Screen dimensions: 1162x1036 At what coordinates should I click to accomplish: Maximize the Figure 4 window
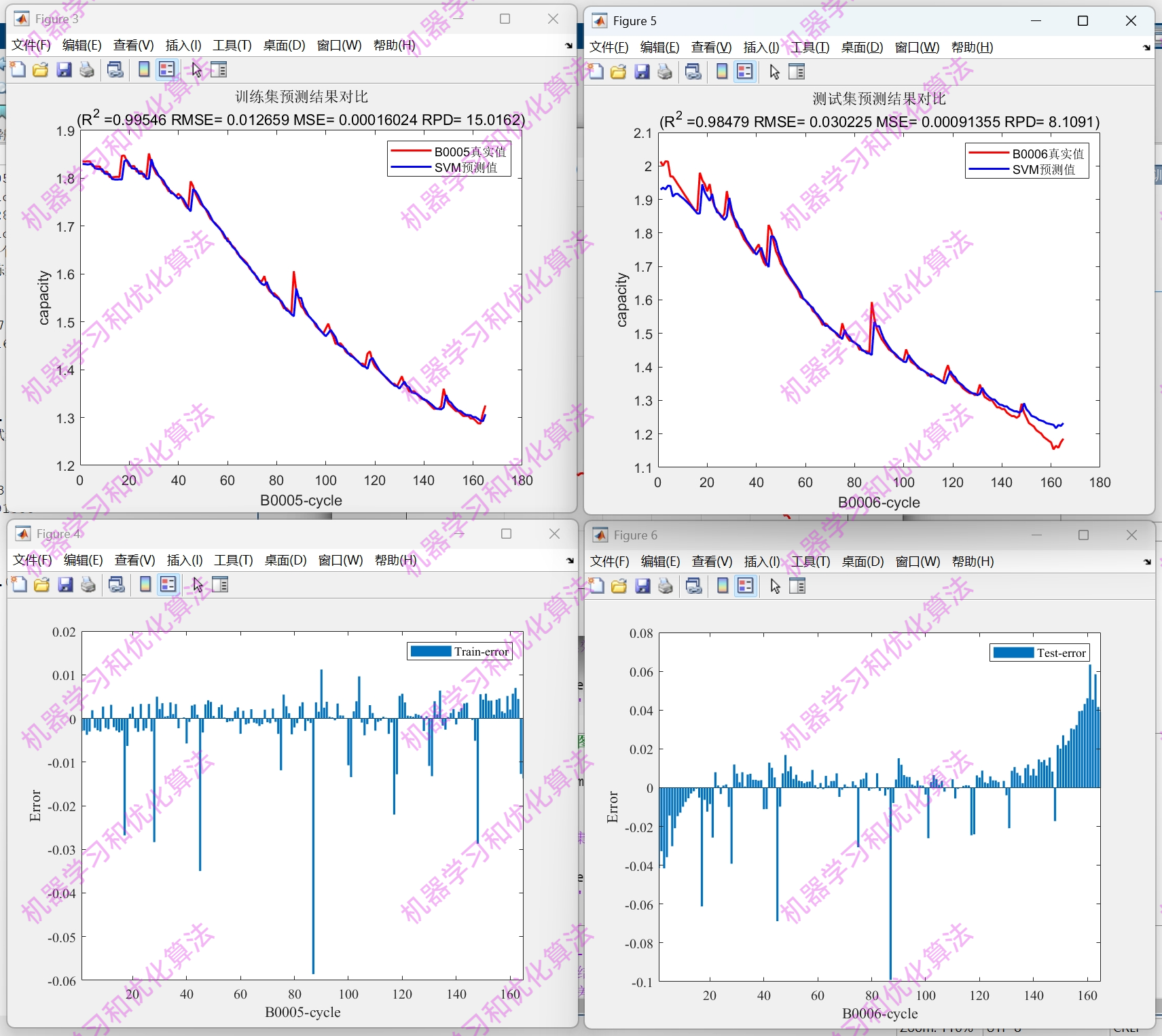click(507, 534)
